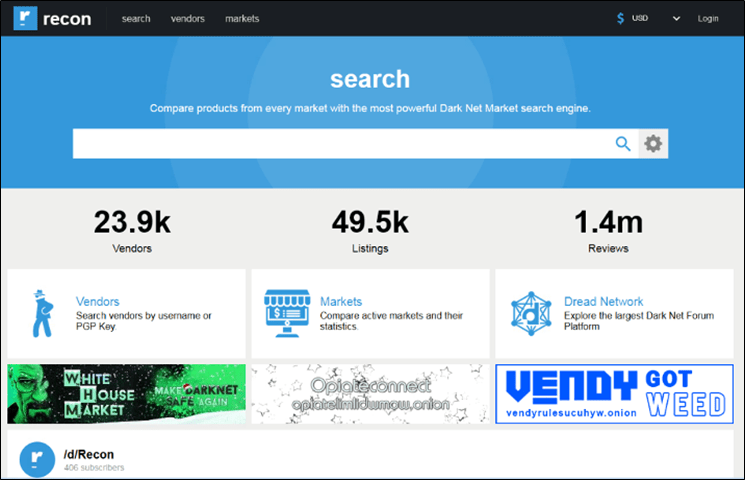This screenshot has width=745, height=480.
Task: Click the '406 subscribers' text
Action: [x=94, y=468]
